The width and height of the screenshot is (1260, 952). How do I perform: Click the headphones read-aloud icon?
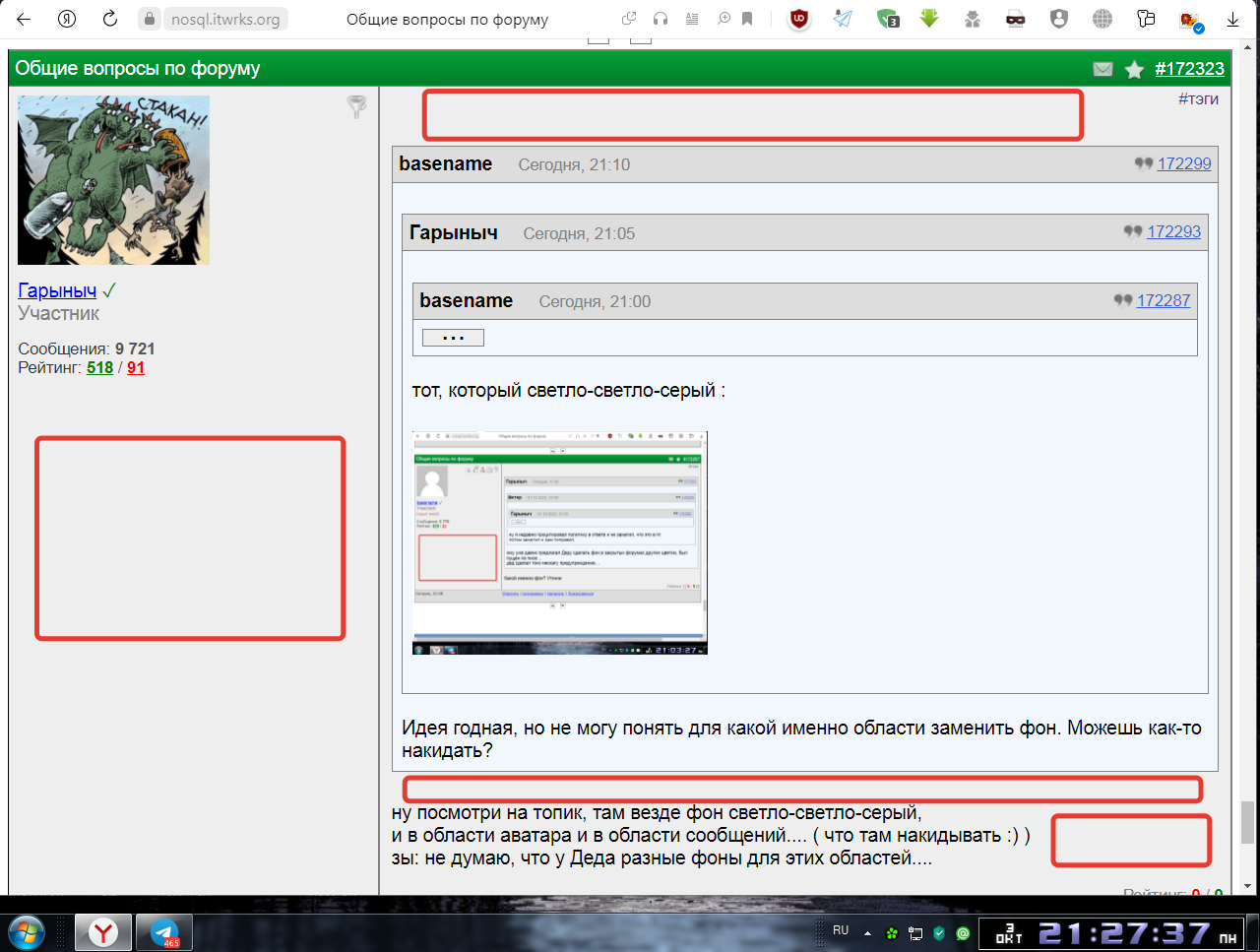coord(661,19)
